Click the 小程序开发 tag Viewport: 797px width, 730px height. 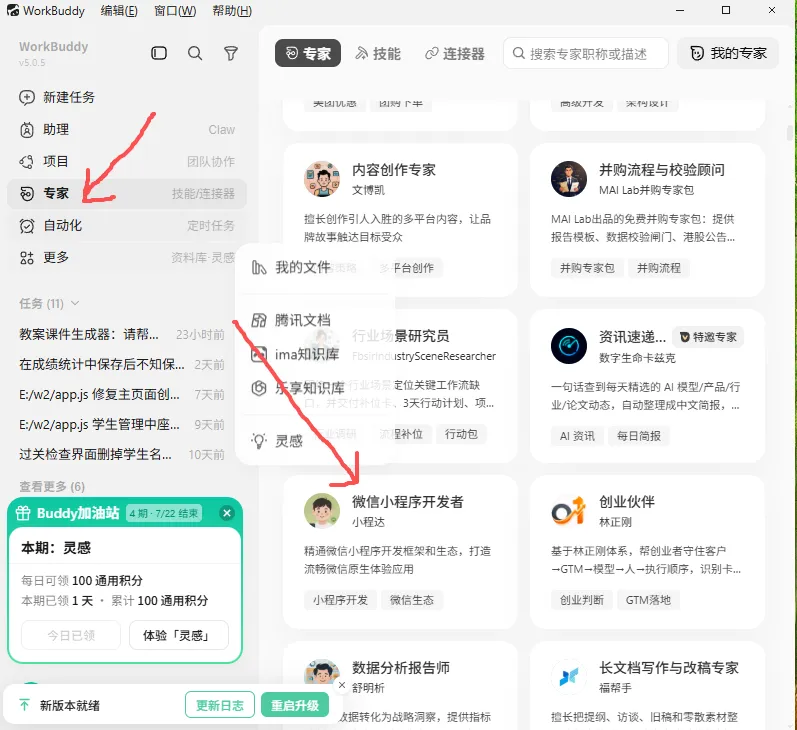(x=340, y=600)
